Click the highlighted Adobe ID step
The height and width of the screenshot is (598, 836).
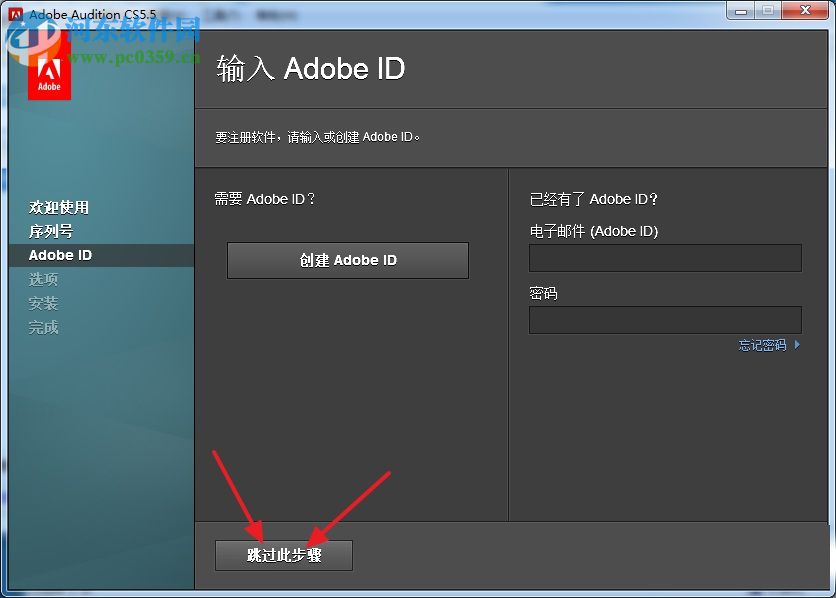click(x=60, y=255)
